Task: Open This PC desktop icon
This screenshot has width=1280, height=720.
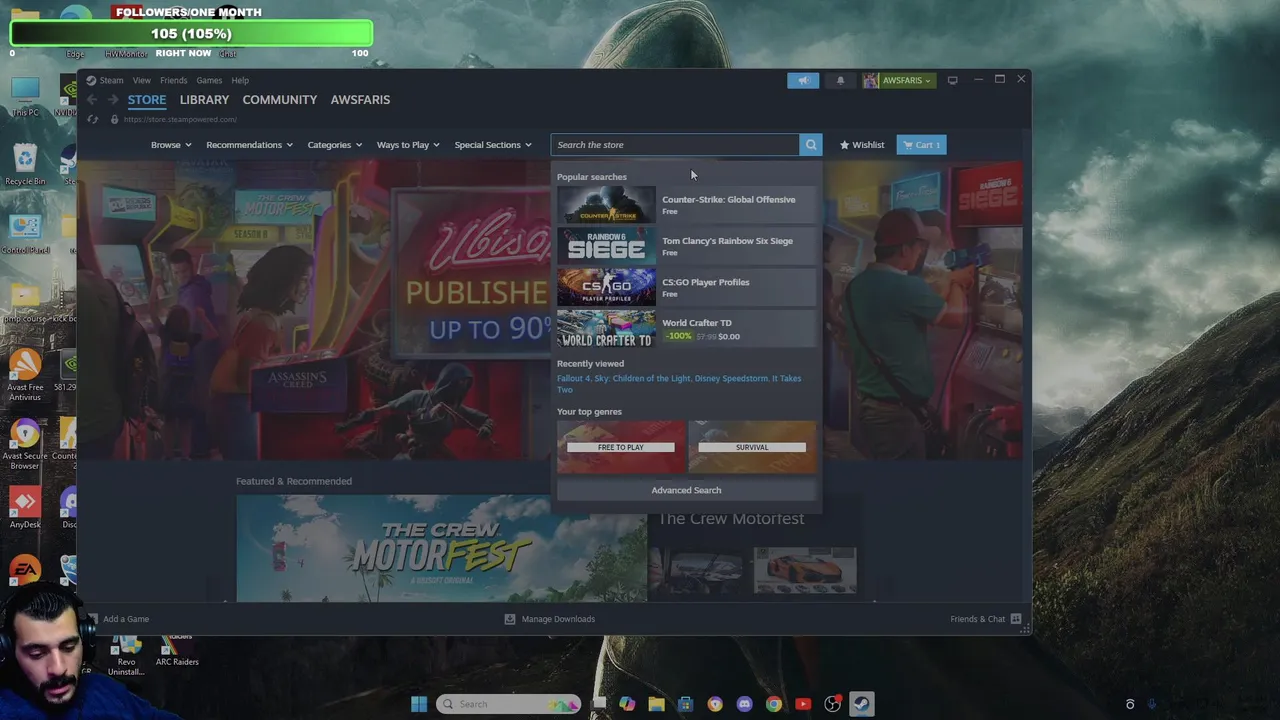Action: tap(25, 97)
